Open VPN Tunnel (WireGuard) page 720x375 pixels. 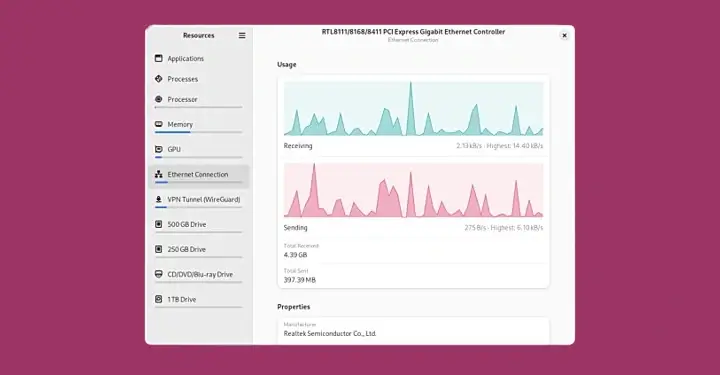[198, 201]
